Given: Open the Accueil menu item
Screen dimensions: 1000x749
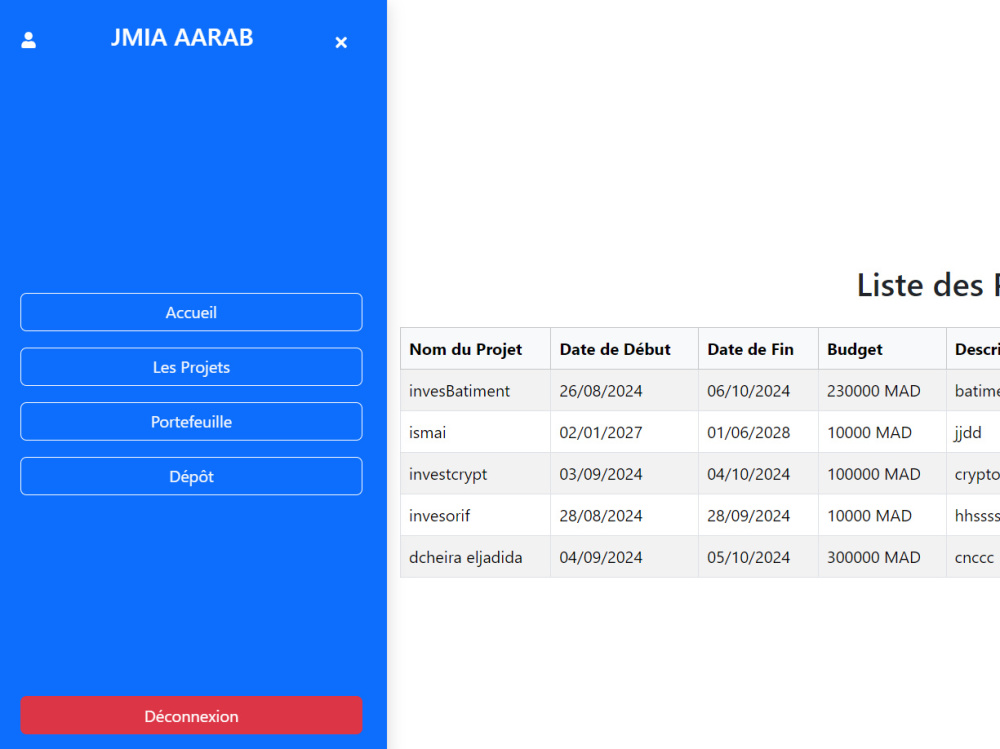Looking at the screenshot, I should pyautogui.click(x=191, y=312).
